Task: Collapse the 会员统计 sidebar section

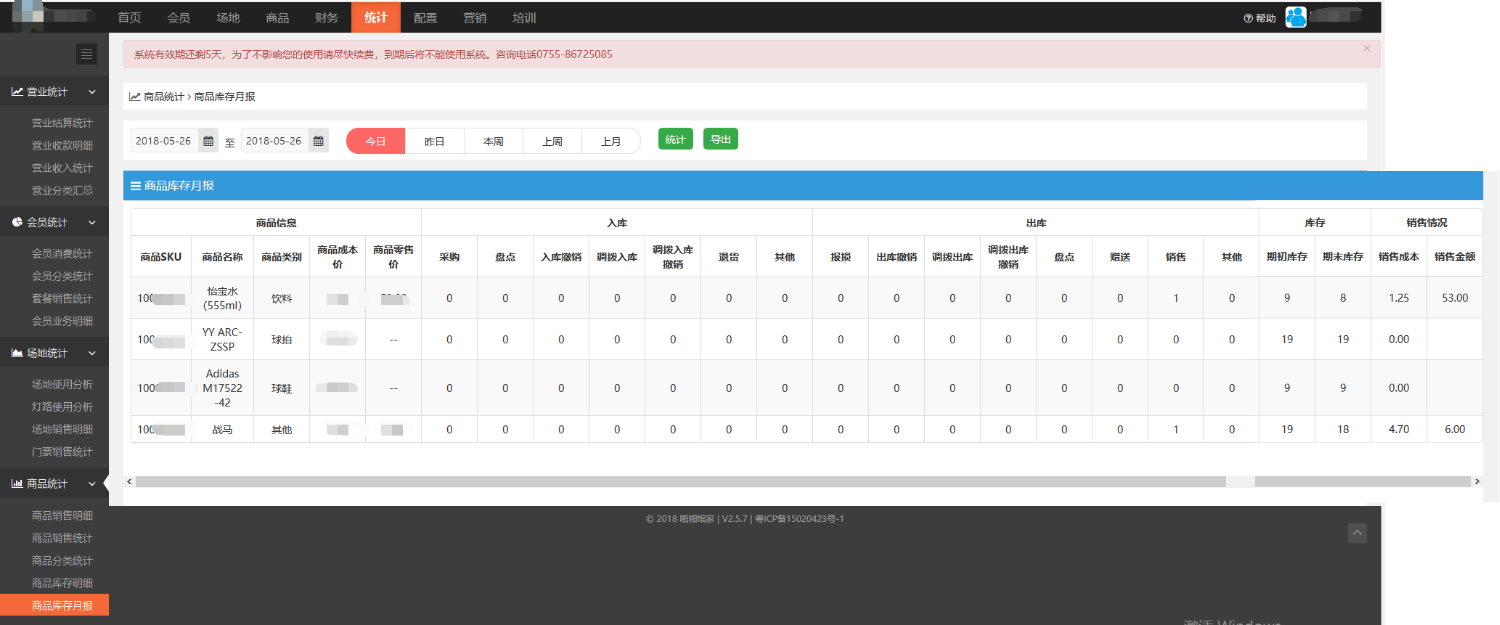Action: tap(54, 222)
